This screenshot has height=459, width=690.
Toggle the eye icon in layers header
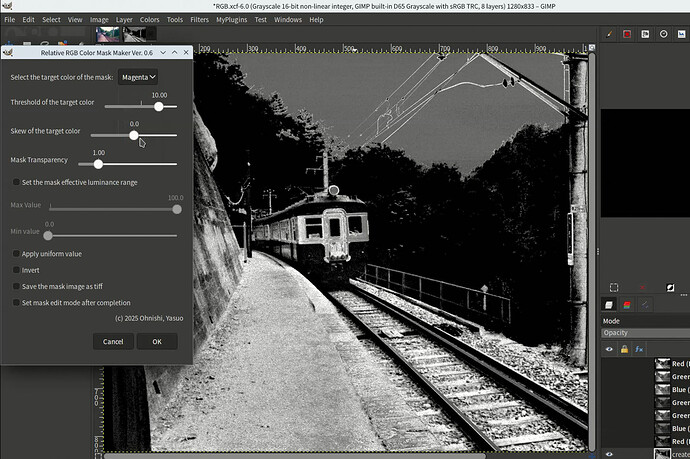[609, 349]
